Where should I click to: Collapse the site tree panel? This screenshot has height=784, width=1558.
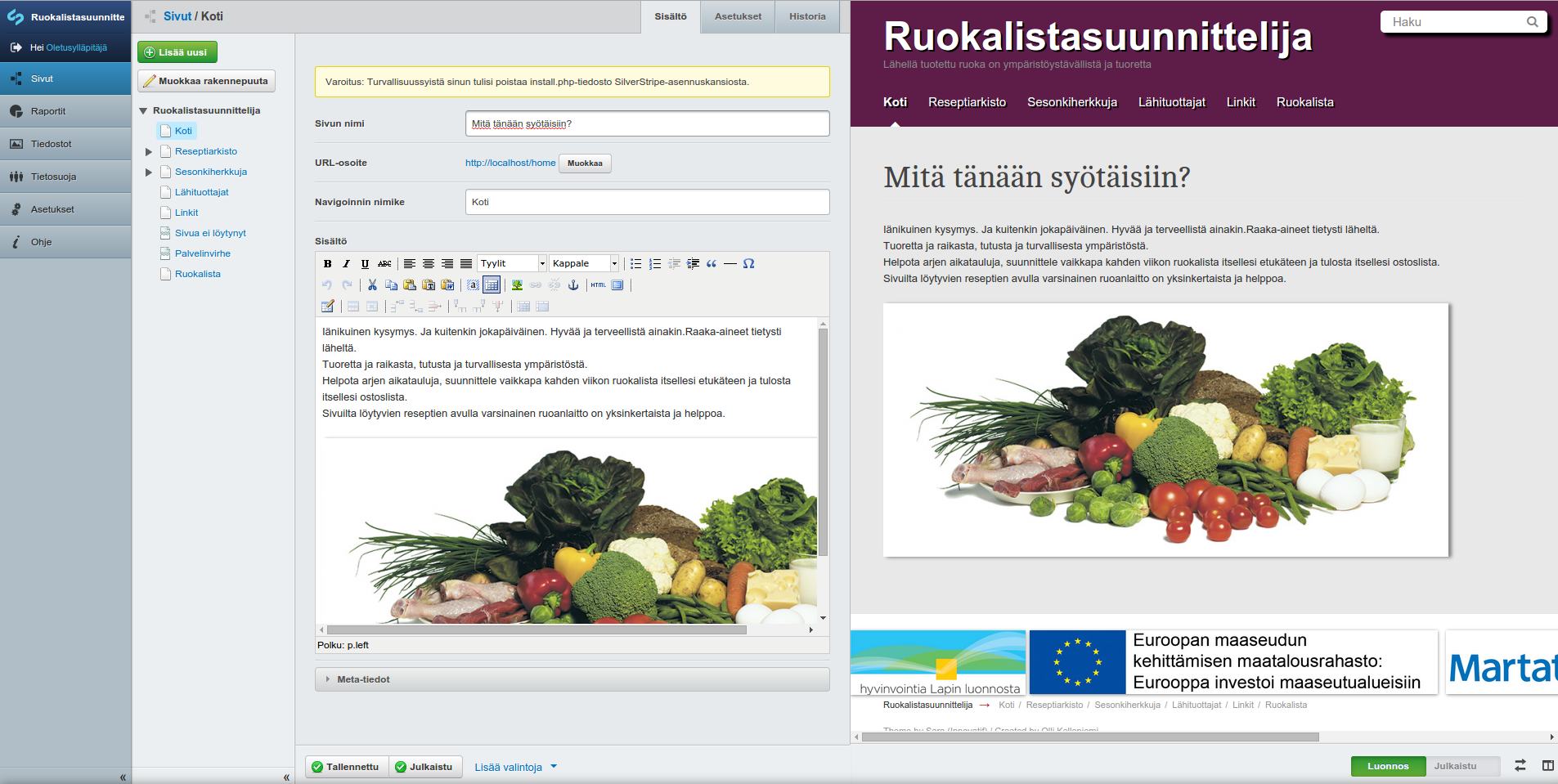286,777
